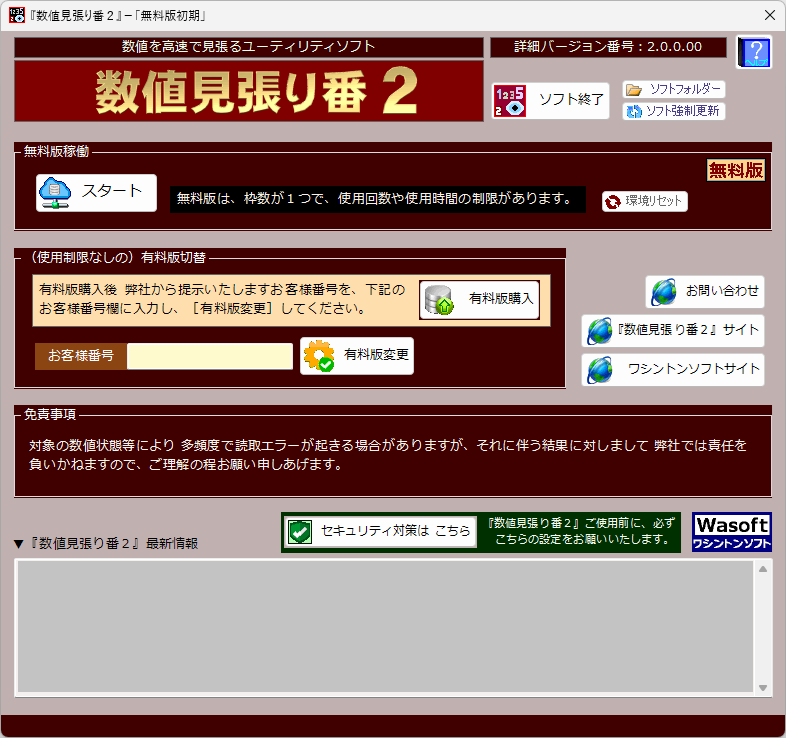Image resolution: width=786 pixels, height=738 pixels.
Task: Click ソフト強制更新 update button
Action: pyautogui.click(x=674, y=111)
